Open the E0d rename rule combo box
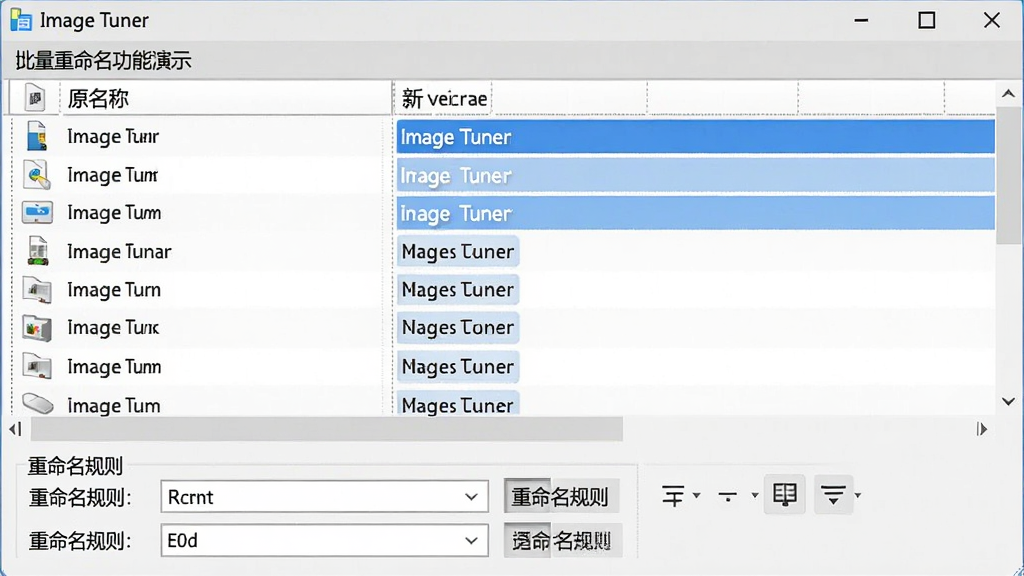This screenshot has height=576, width=1024. (325, 541)
